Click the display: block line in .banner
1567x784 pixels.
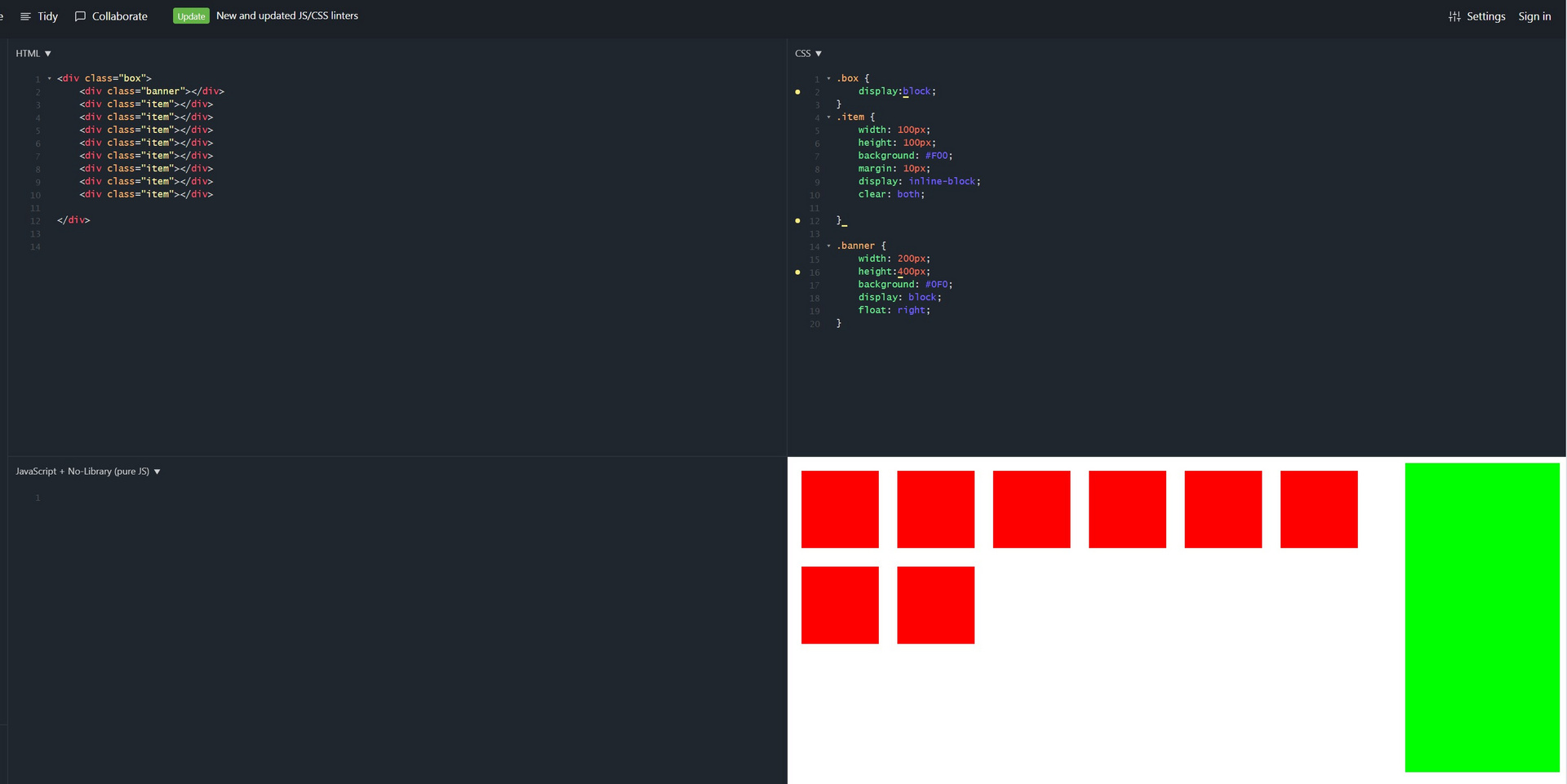click(x=899, y=298)
